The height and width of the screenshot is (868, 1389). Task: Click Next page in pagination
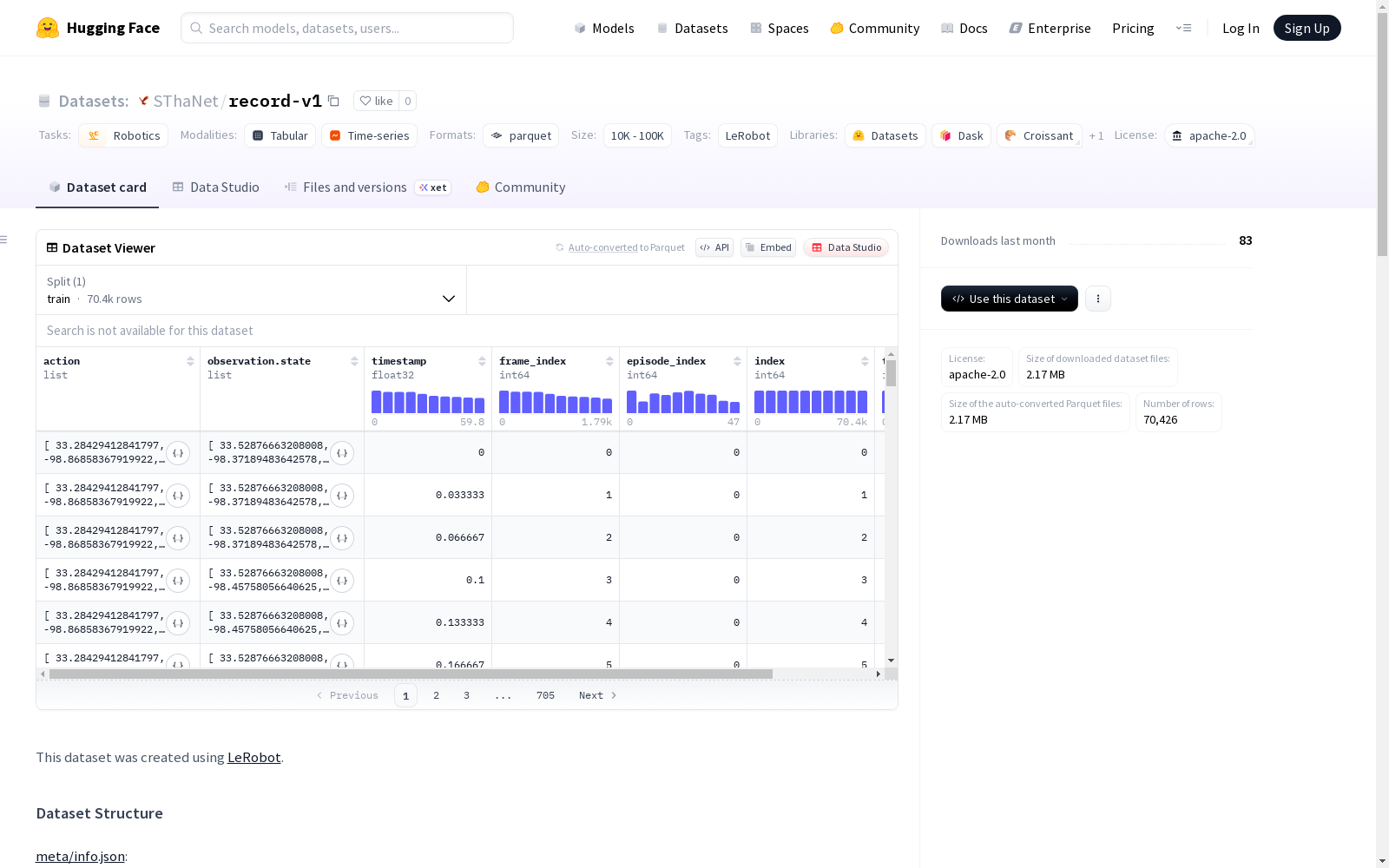tap(597, 695)
